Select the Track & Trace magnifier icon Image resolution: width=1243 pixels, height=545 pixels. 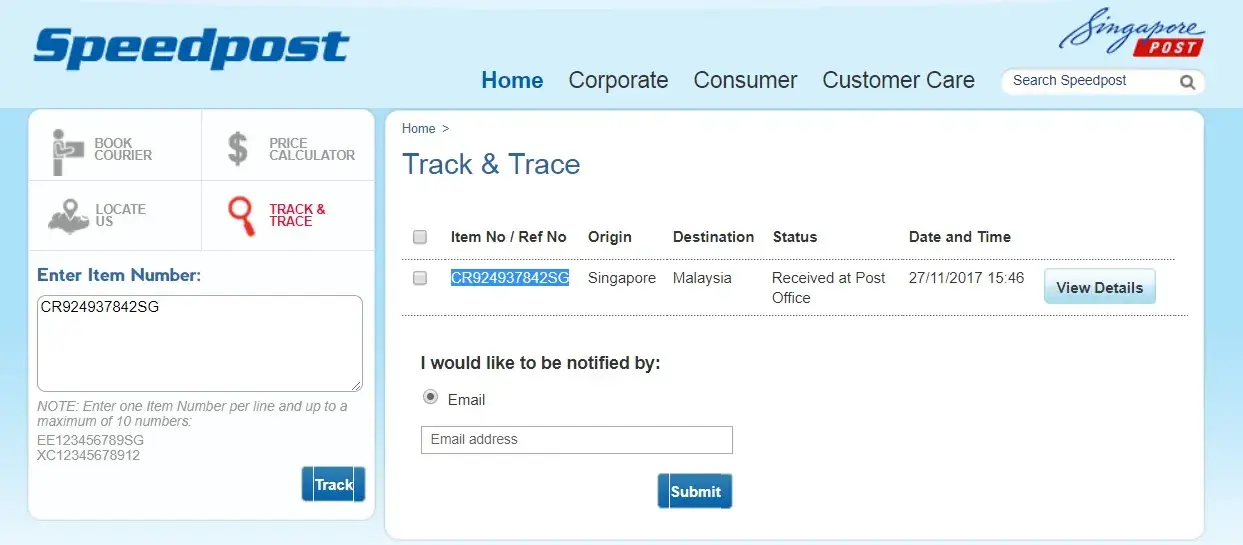[x=241, y=215]
